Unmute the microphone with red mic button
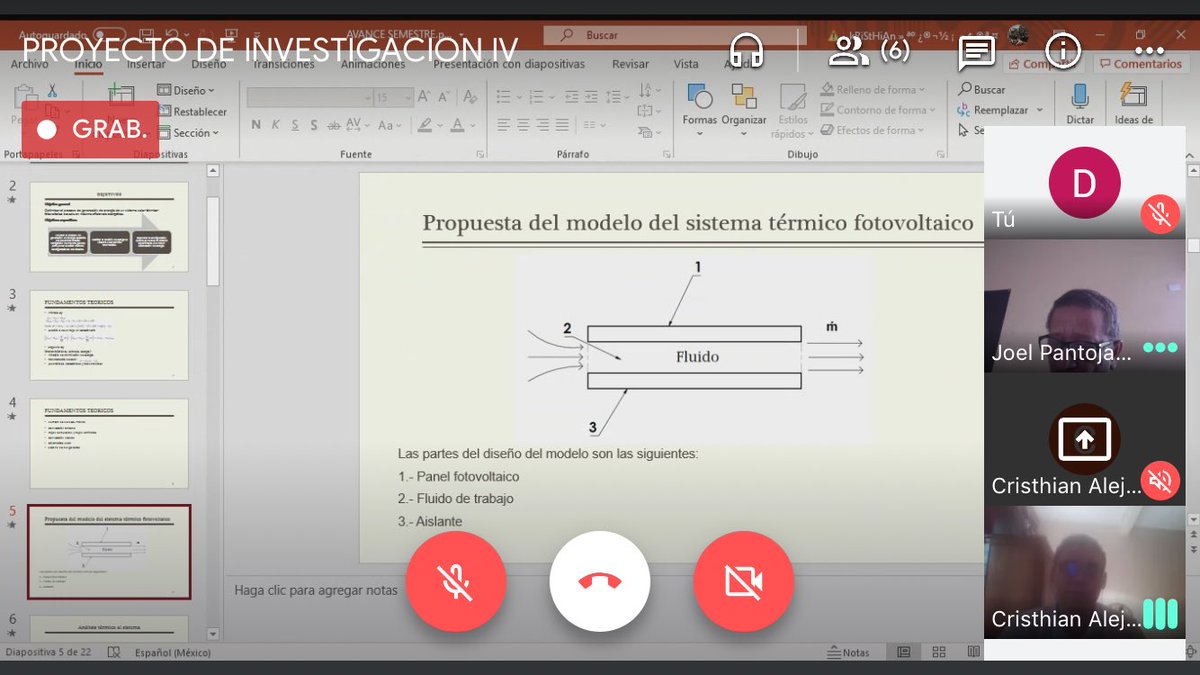 tap(456, 581)
